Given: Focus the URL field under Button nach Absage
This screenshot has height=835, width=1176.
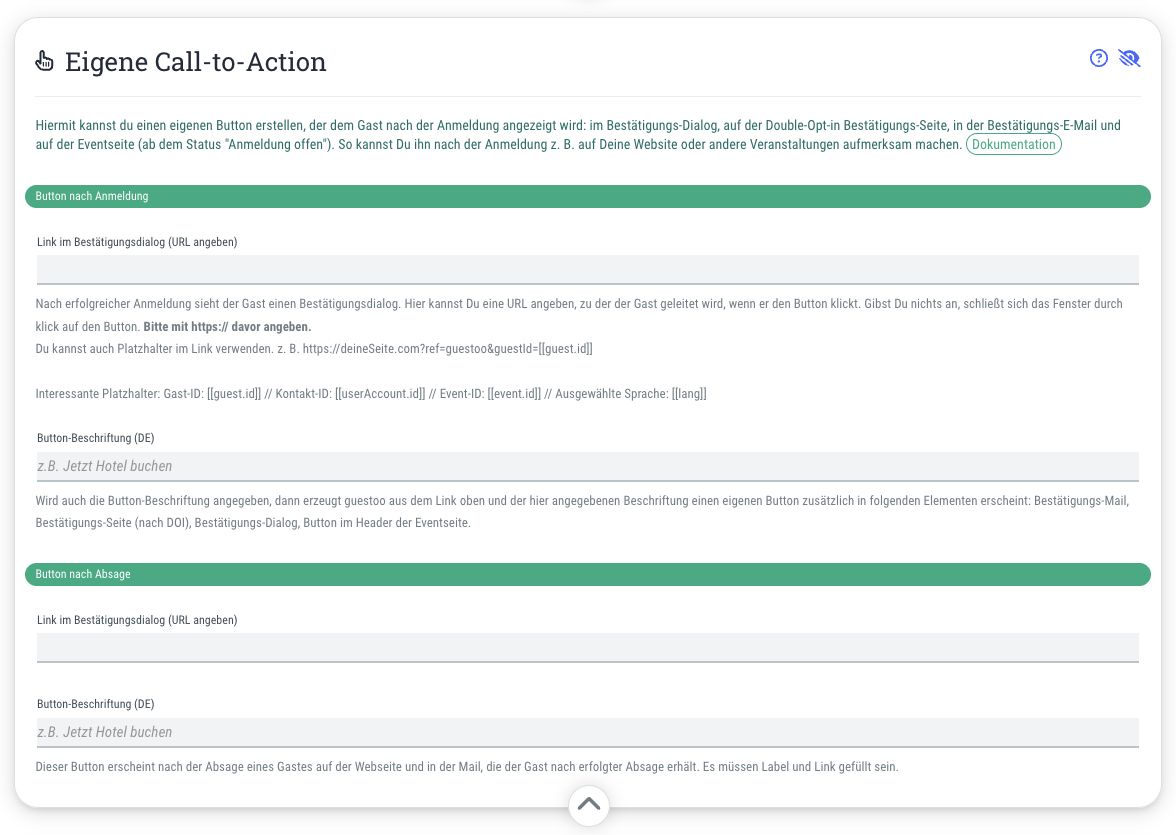Looking at the screenshot, I should pos(588,648).
